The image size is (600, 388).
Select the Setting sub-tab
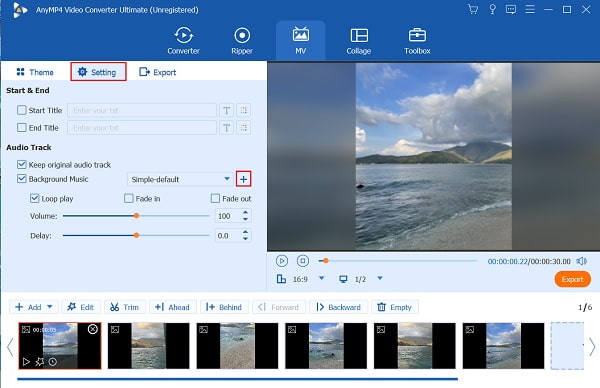point(98,72)
